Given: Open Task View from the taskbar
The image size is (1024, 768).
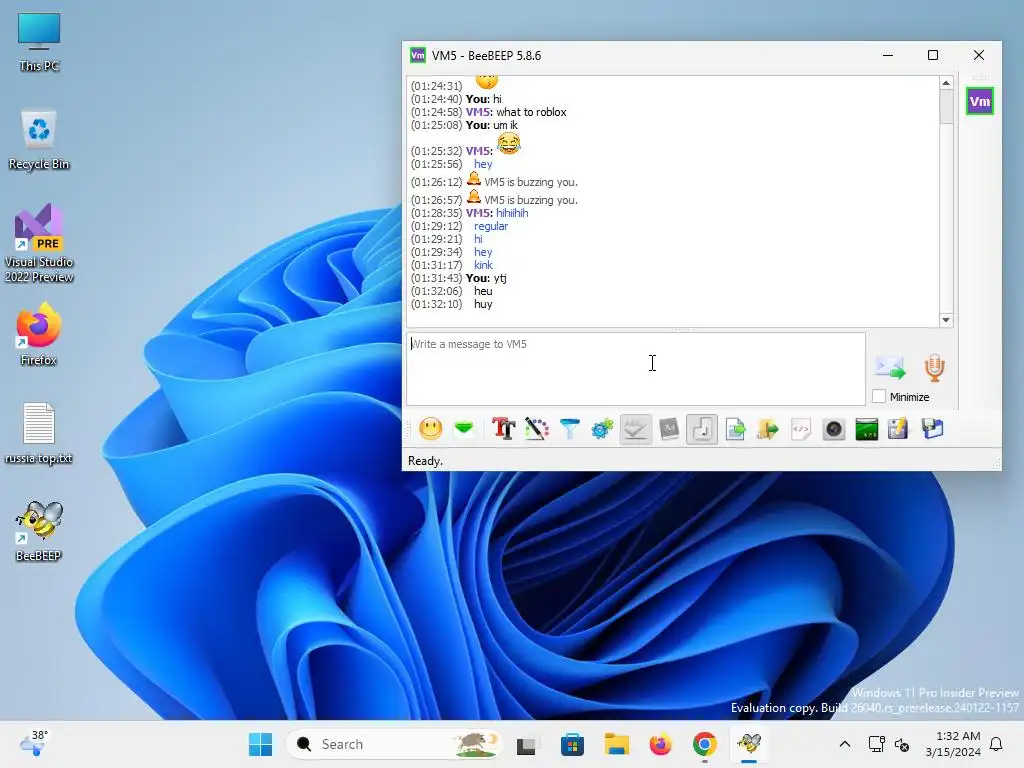Looking at the screenshot, I should click(x=526, y=744).
